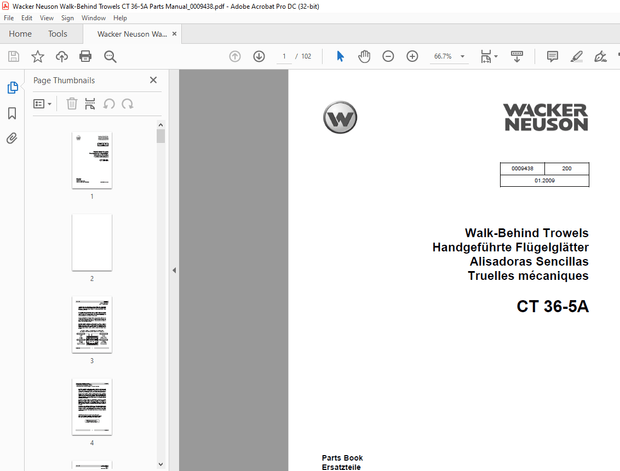Viewport: 620px width, 471px height.
Task: Delete selected page with trash icon
Action: coord(72,104)
